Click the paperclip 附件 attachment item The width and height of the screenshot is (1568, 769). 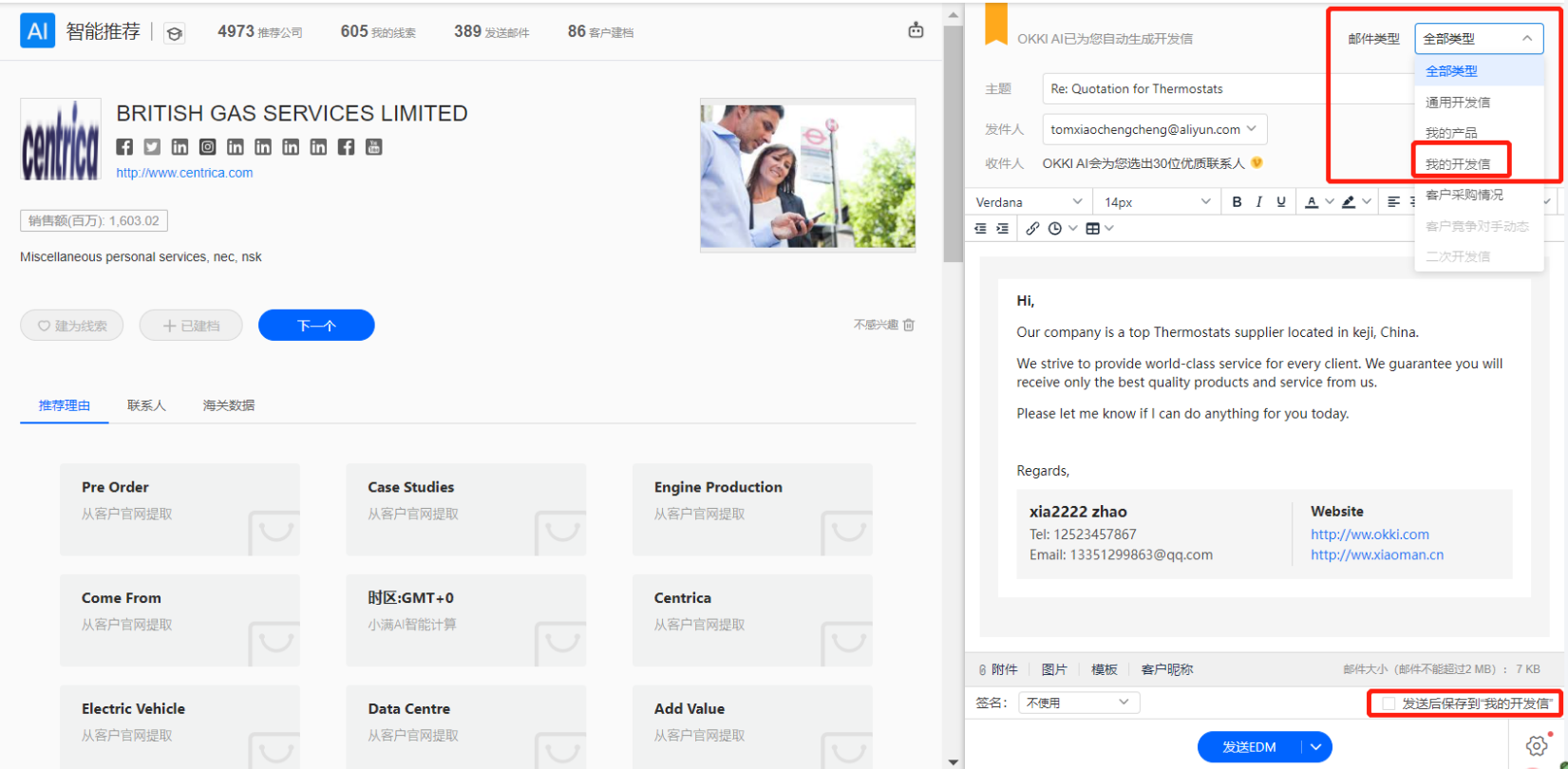(x=998, y=669)
